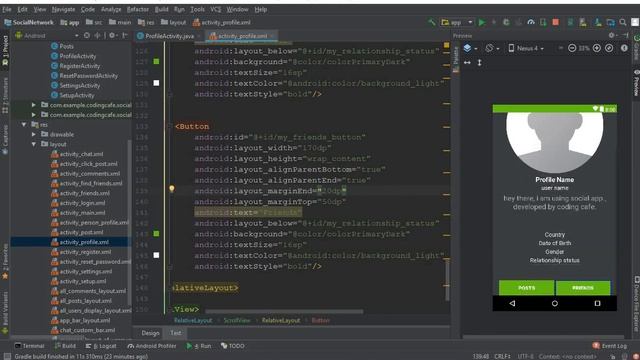Open the Build menu

161,9
